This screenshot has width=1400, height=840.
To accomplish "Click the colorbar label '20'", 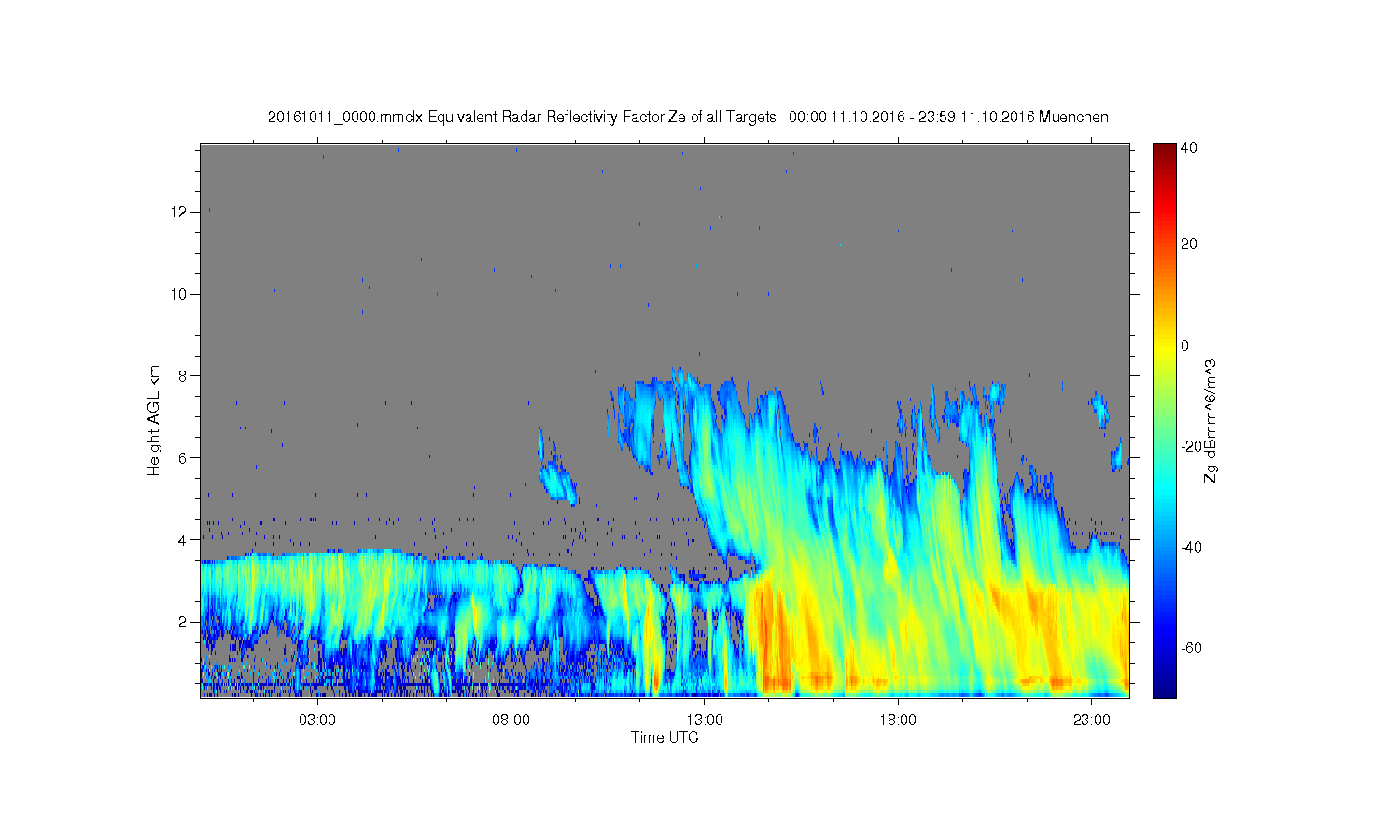I will pyautogui.click(x=1189, y=245).
